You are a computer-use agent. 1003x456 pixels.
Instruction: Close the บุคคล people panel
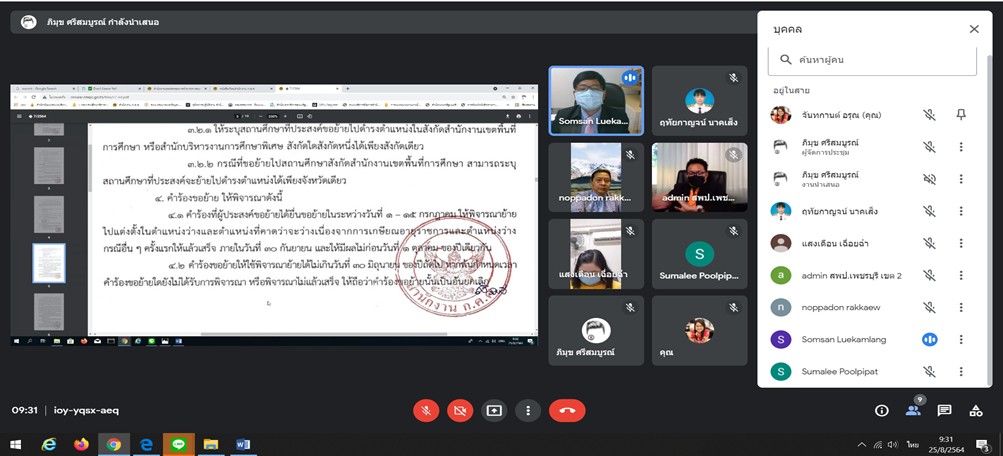[974, 29]
